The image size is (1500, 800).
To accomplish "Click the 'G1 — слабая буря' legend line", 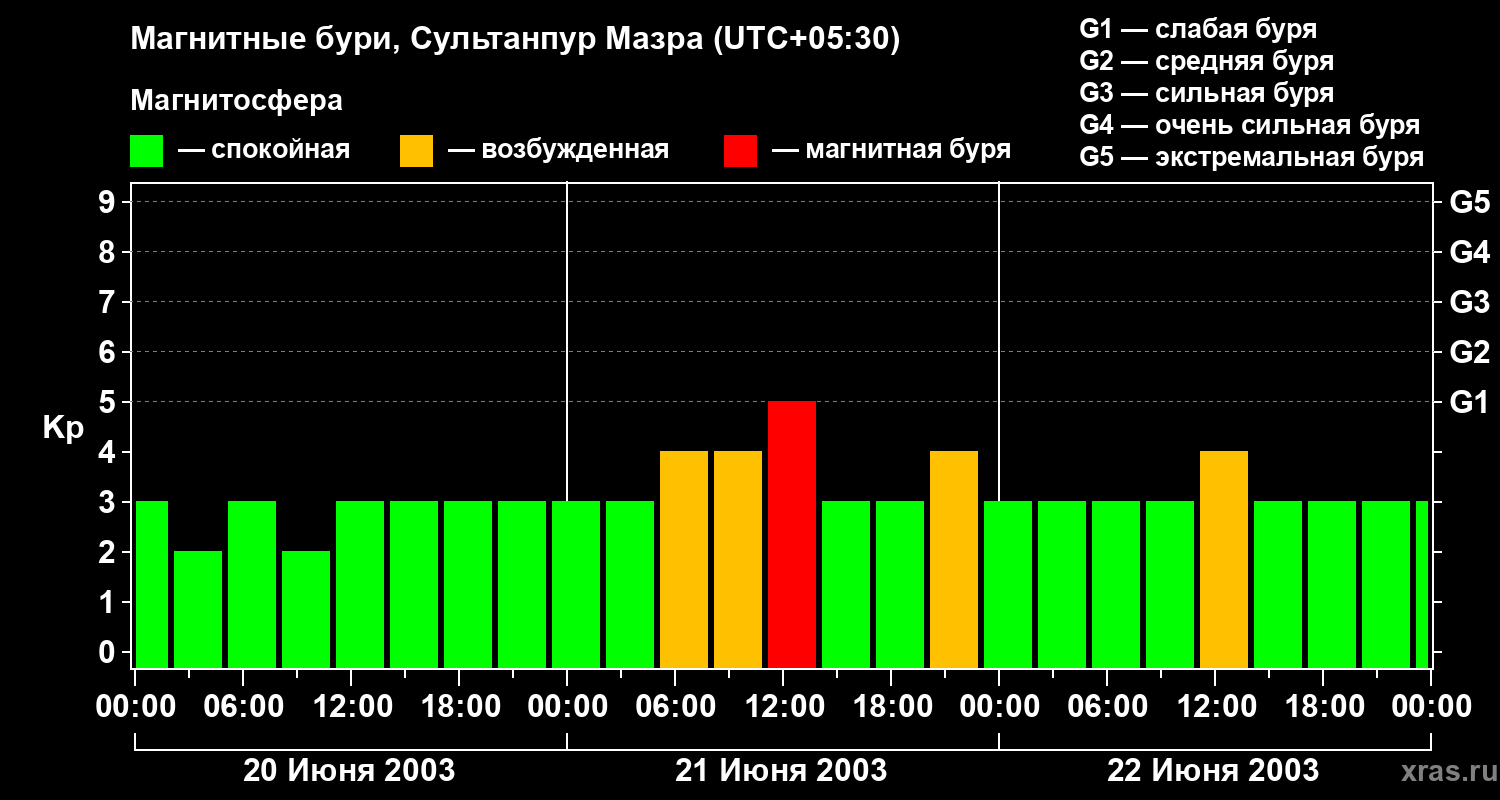I will click(1198, 29).
